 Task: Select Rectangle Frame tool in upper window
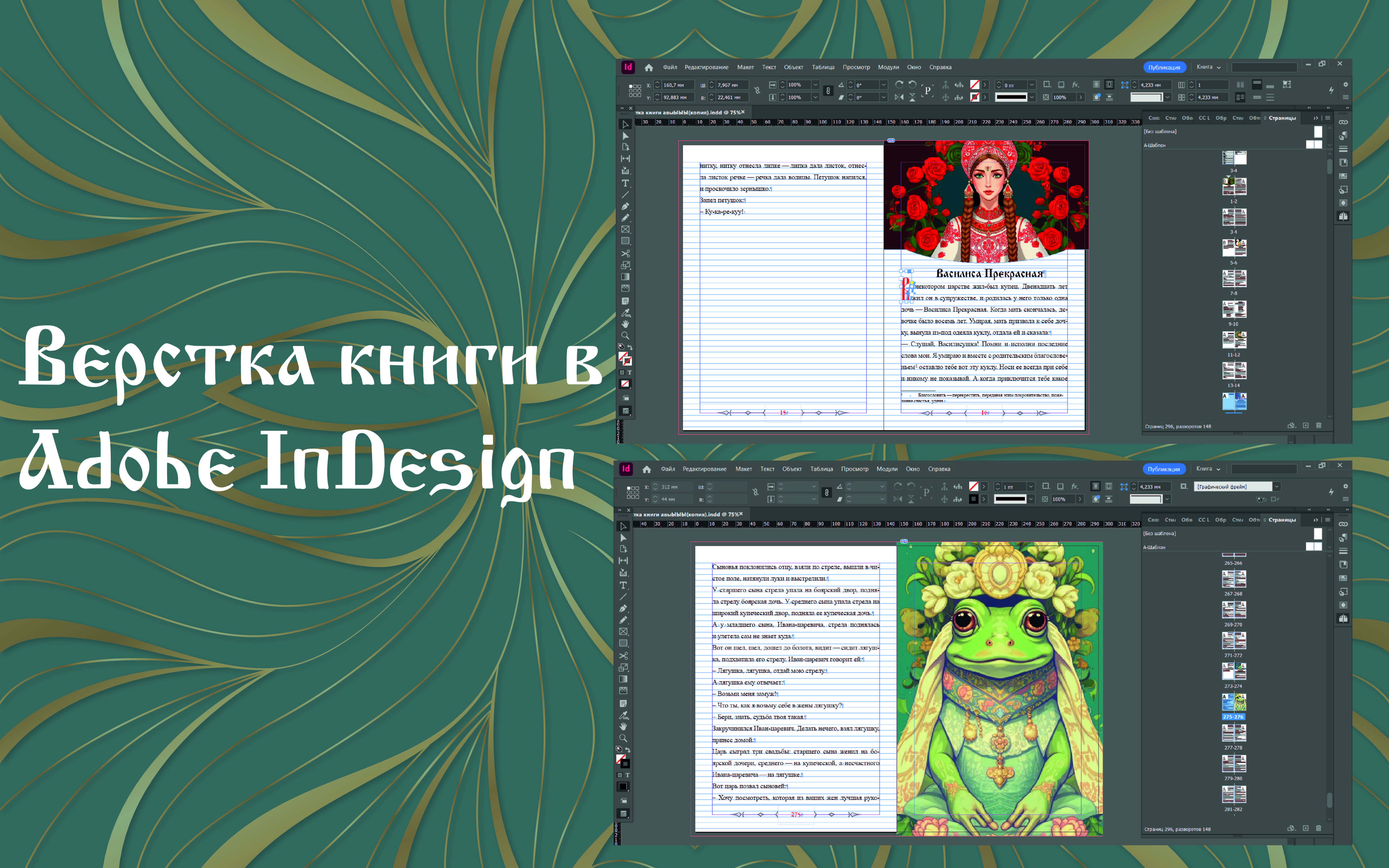(x=625, y=229)
